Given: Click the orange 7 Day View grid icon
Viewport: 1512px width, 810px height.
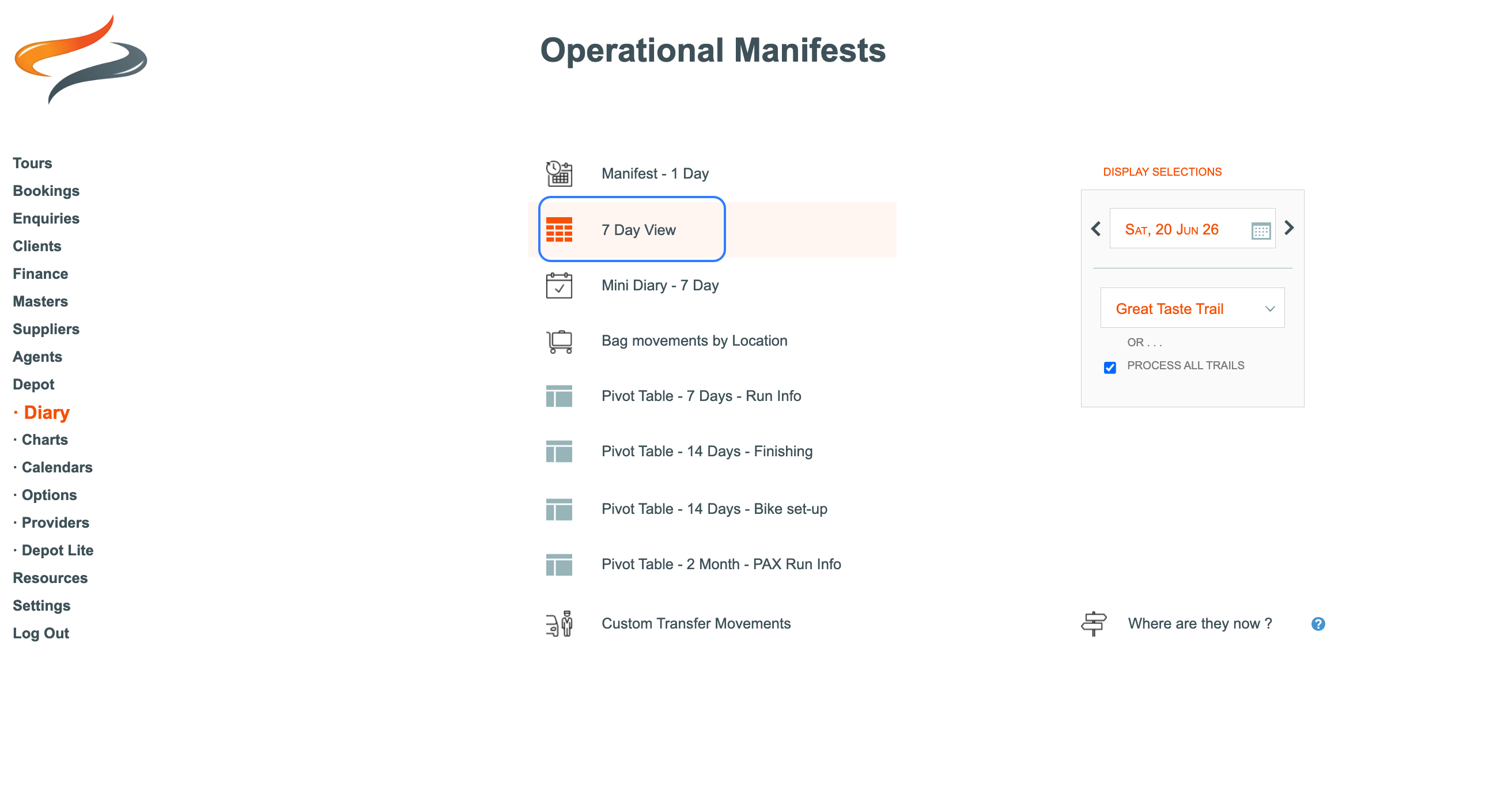Looking at the screenshot, I should tap(559, 230).
